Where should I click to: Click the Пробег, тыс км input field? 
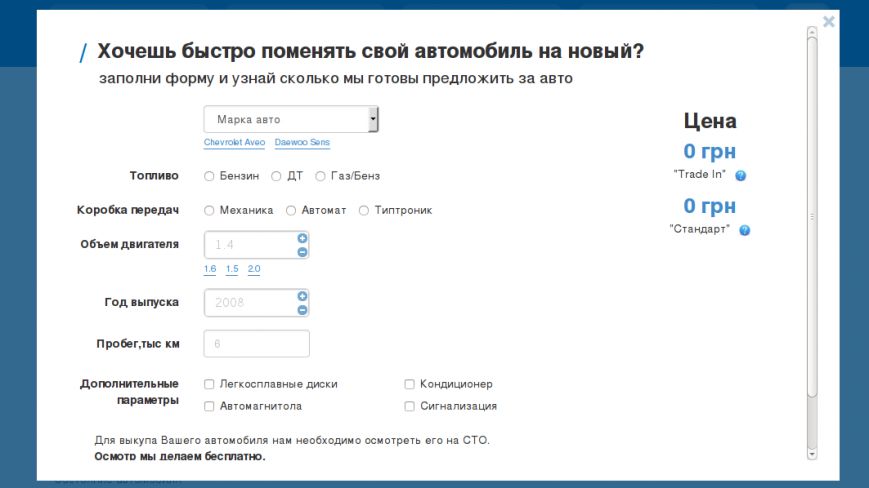pos(257,343)
